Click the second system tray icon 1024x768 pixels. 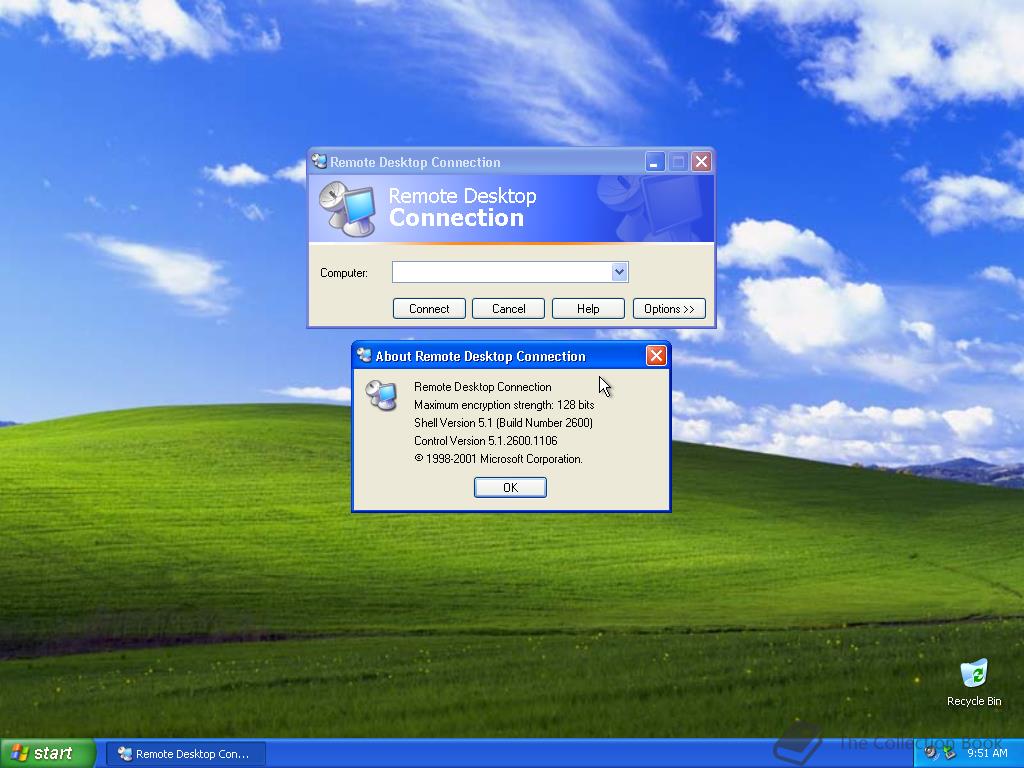pyautogui.click(x=949, y=753)
